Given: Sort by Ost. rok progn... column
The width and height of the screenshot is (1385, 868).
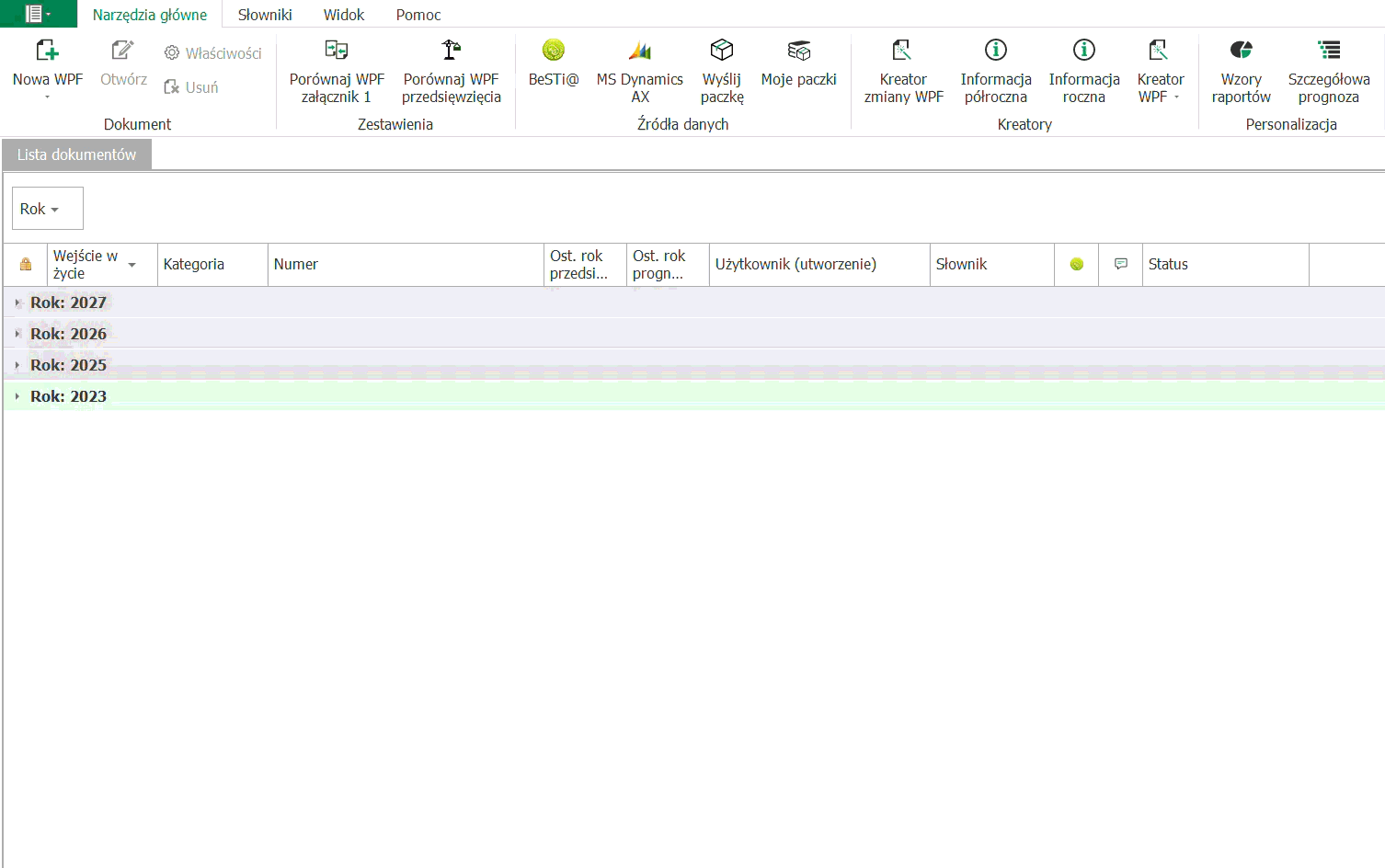Looking at the screenshot, I should [x=668, y=265].
